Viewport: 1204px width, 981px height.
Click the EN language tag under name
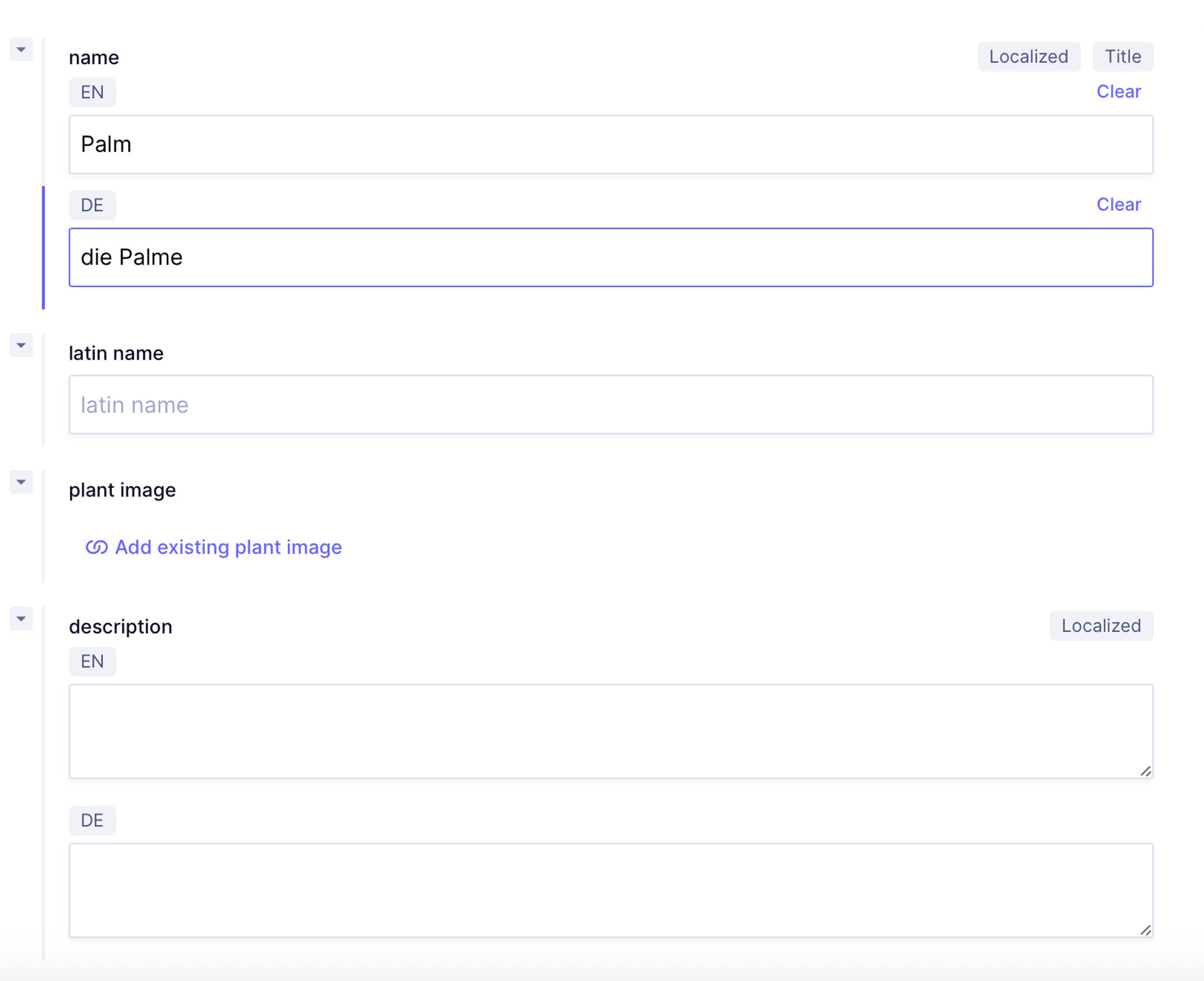tap(92, 92)
